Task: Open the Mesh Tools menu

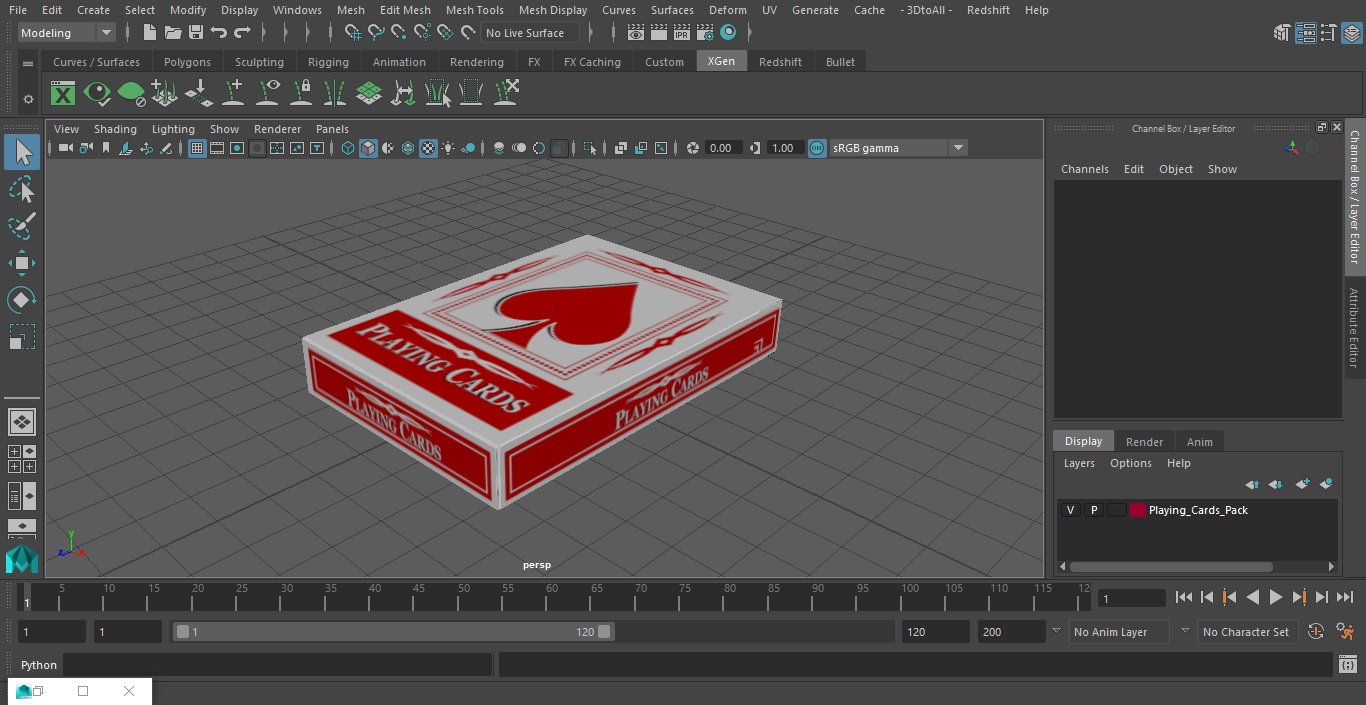Action: [x=474, y=10]
